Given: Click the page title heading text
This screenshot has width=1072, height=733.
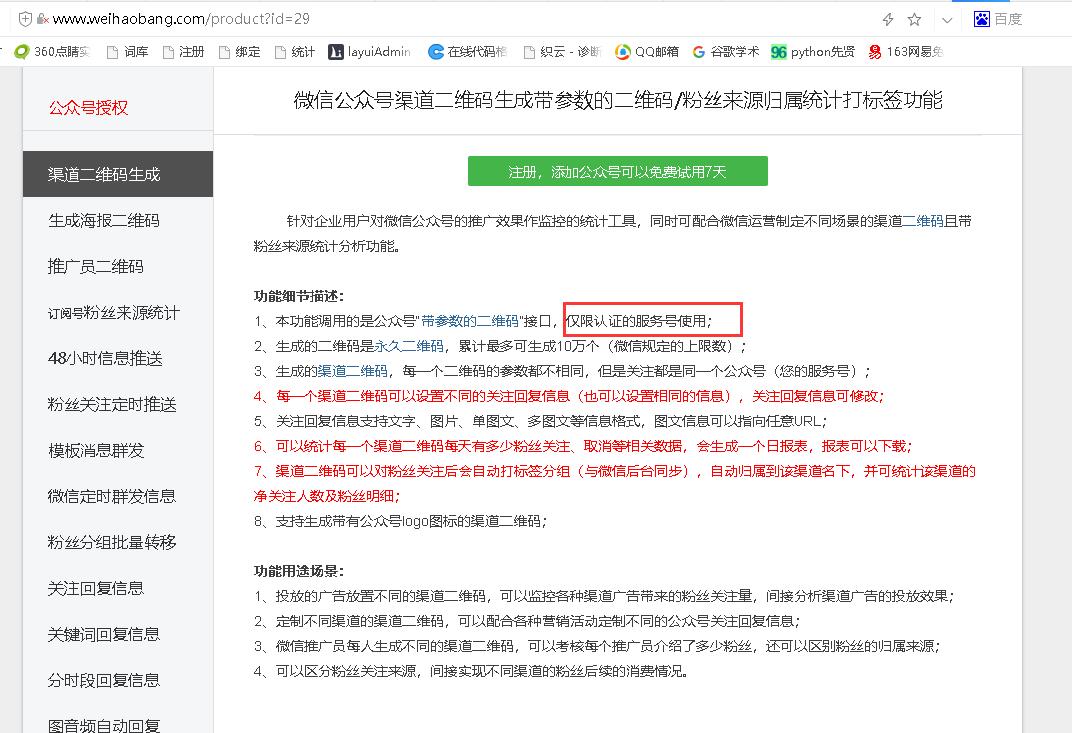Looking at the screenshot, I should click(618, 100).
